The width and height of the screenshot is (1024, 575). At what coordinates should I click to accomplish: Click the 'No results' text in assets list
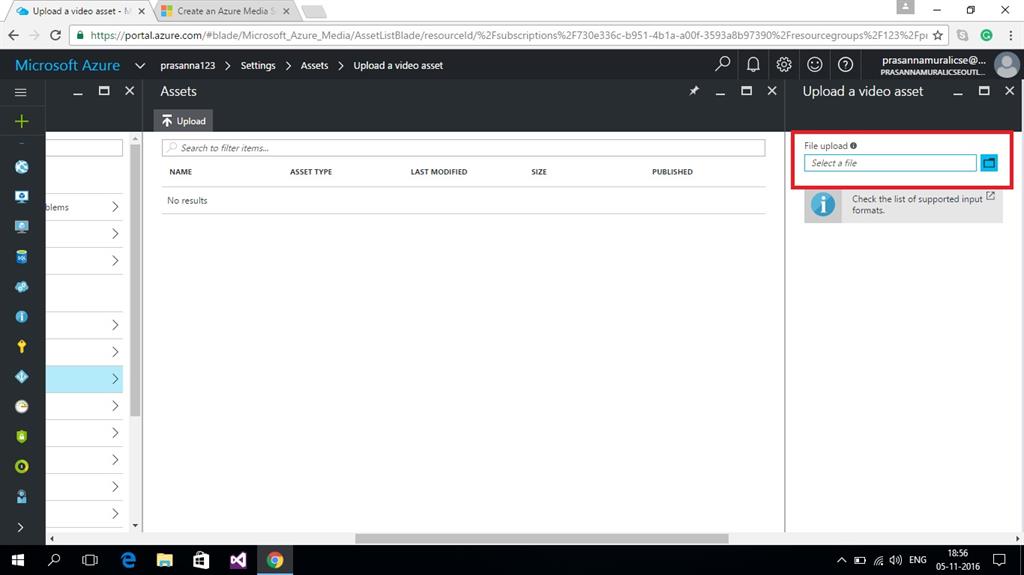tap(187, 201)
